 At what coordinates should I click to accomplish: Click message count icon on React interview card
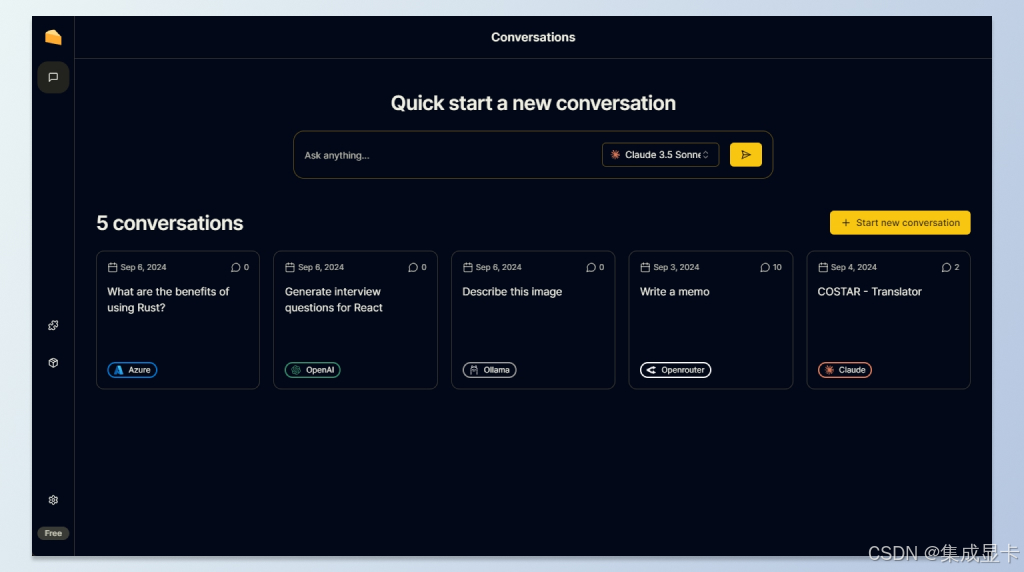[x=413, y=267]
